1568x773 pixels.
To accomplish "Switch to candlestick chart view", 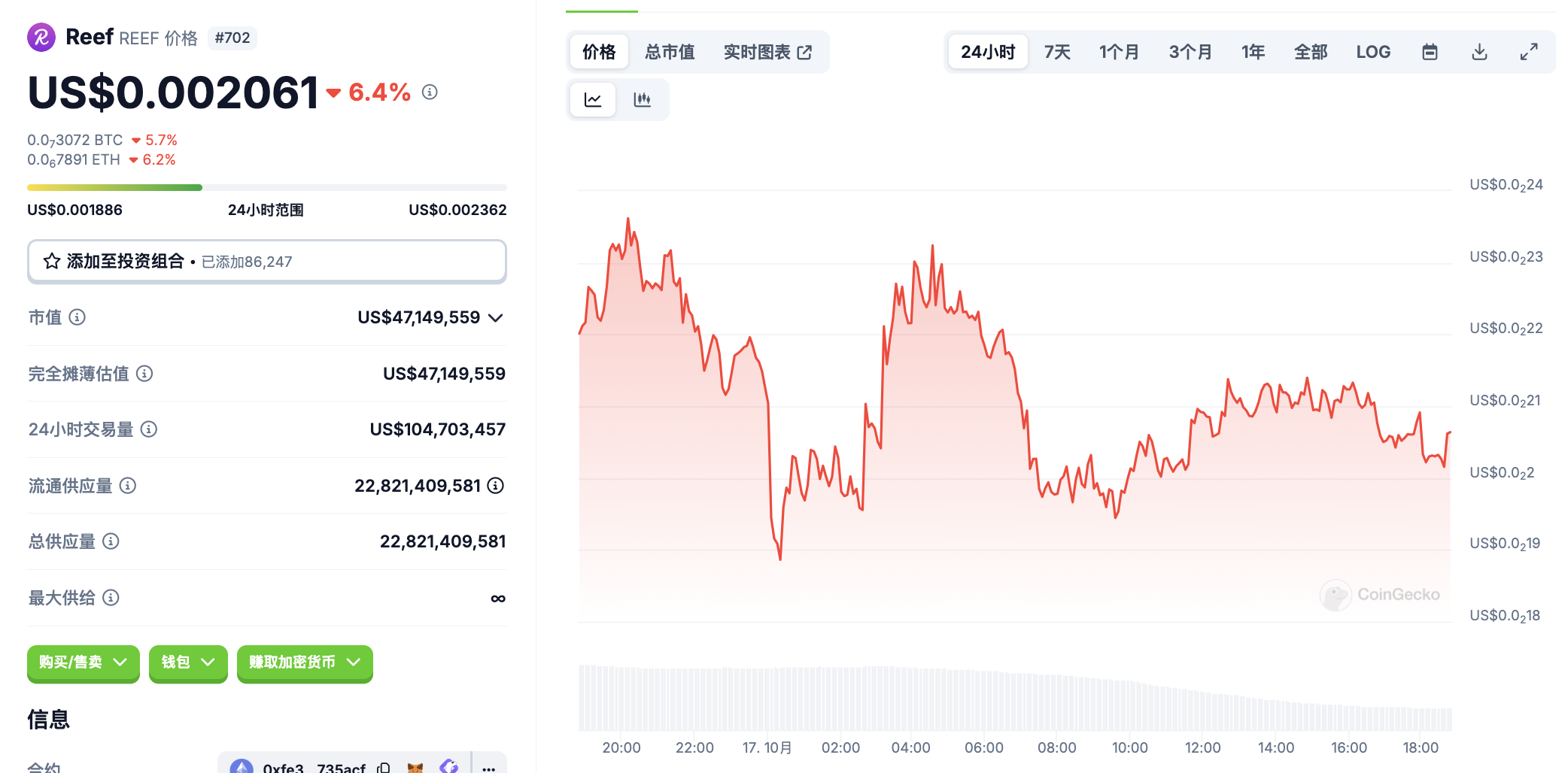I will tap(642, 100).
